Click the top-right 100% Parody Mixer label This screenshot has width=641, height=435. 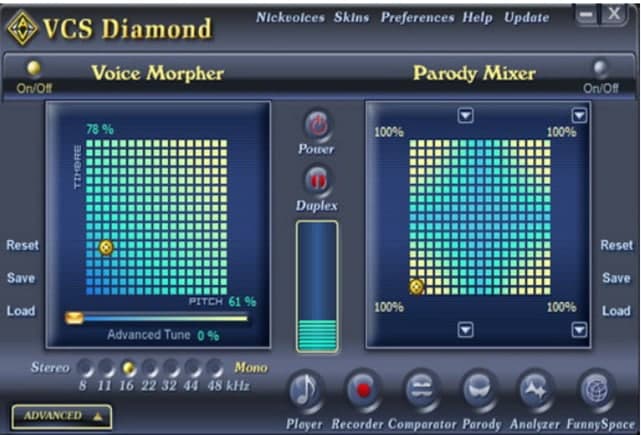pos(561,132)
